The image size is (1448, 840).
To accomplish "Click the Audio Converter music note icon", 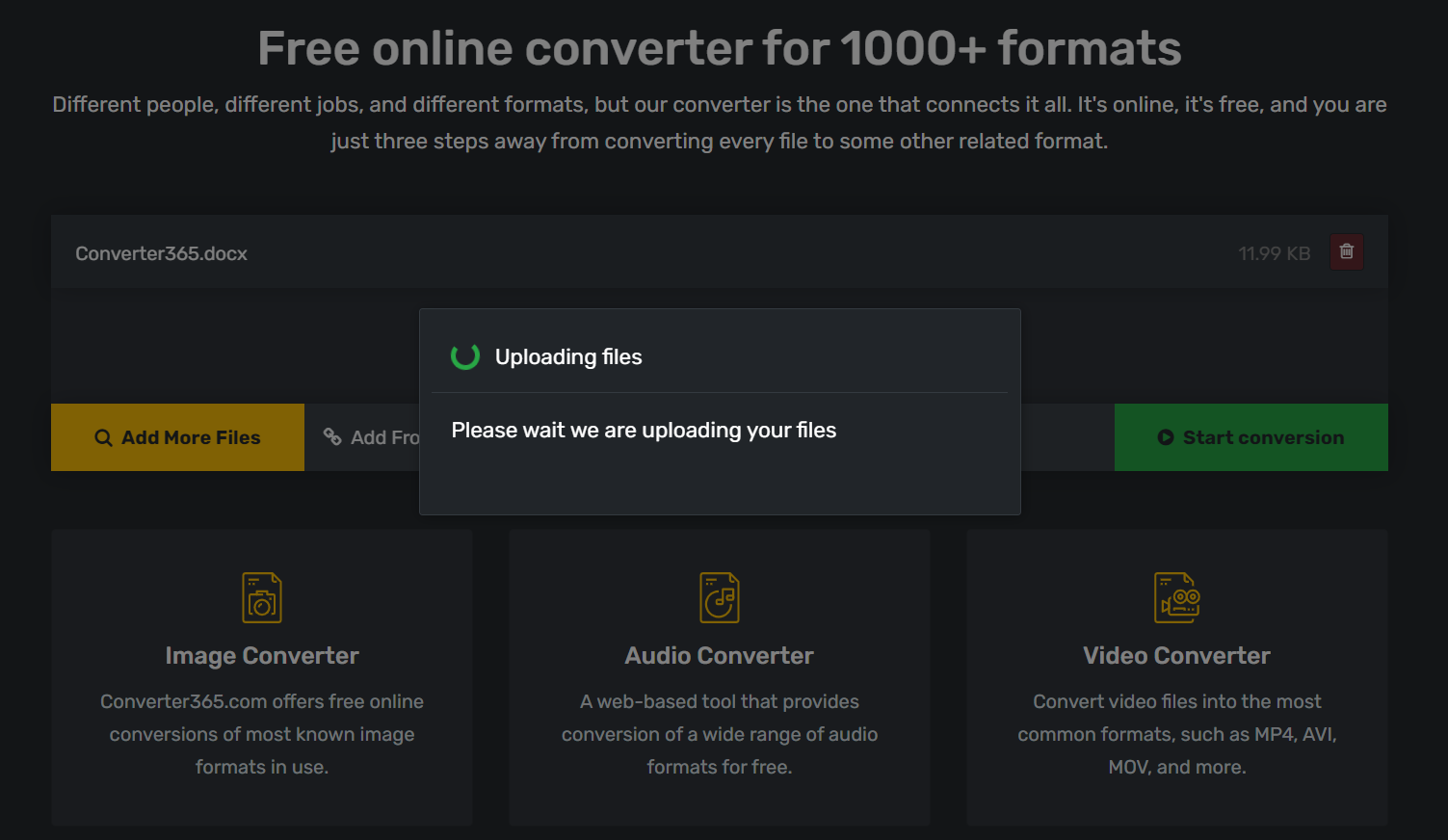I will pos(720,598).
